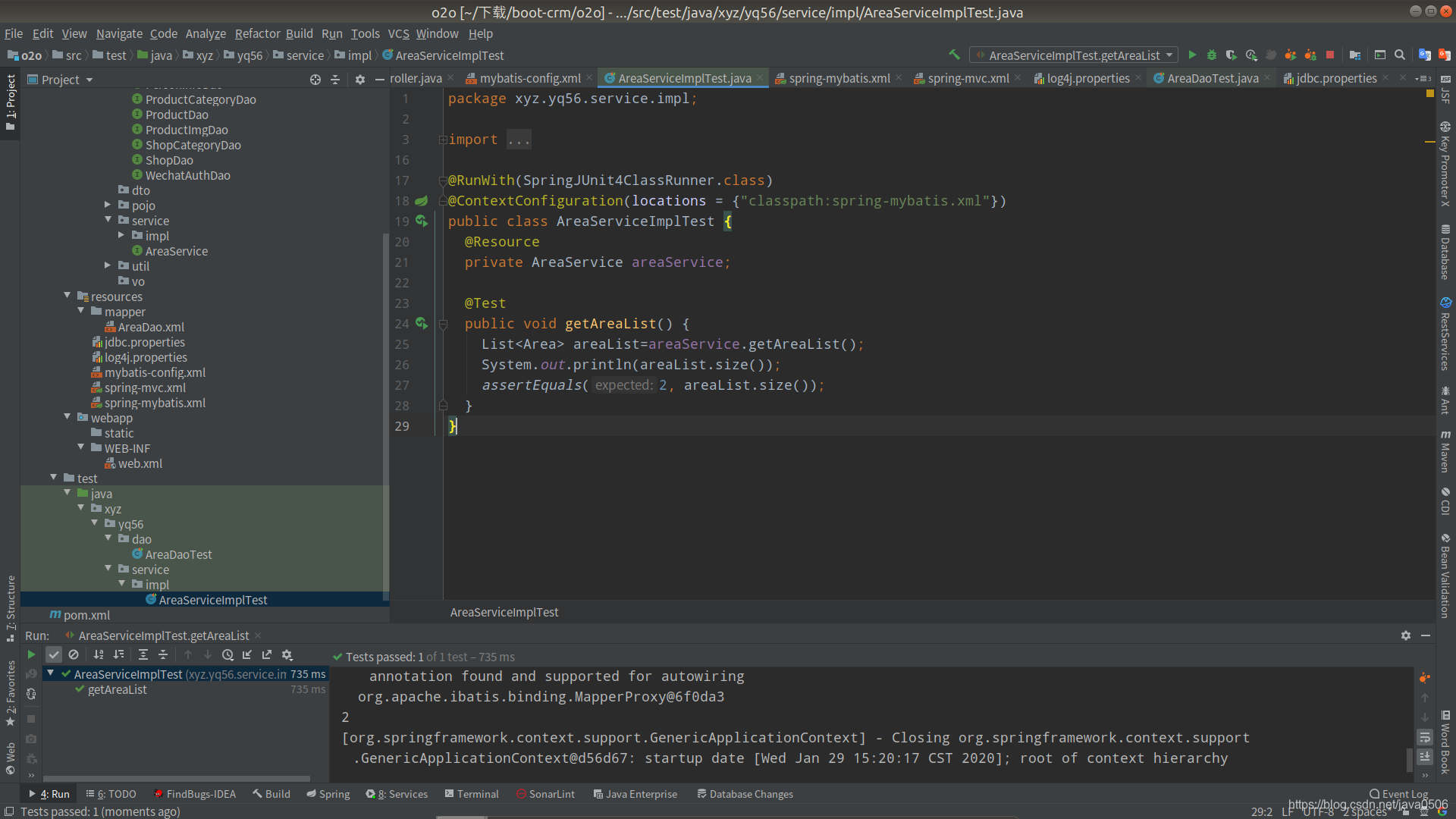The image size is (1456, 819).
Task: Toggle soft-wrap in console output
Action: (x=1425, y=737)
